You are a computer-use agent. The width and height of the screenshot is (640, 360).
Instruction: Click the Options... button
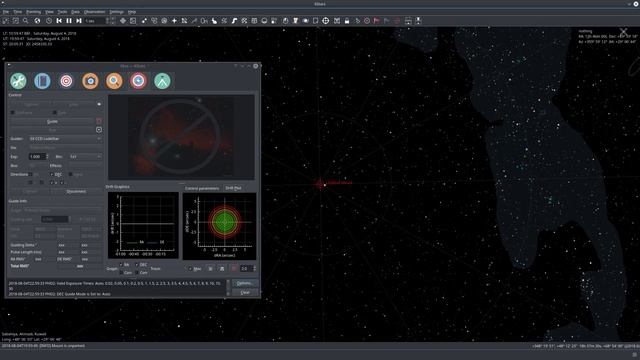coord(245,283)
